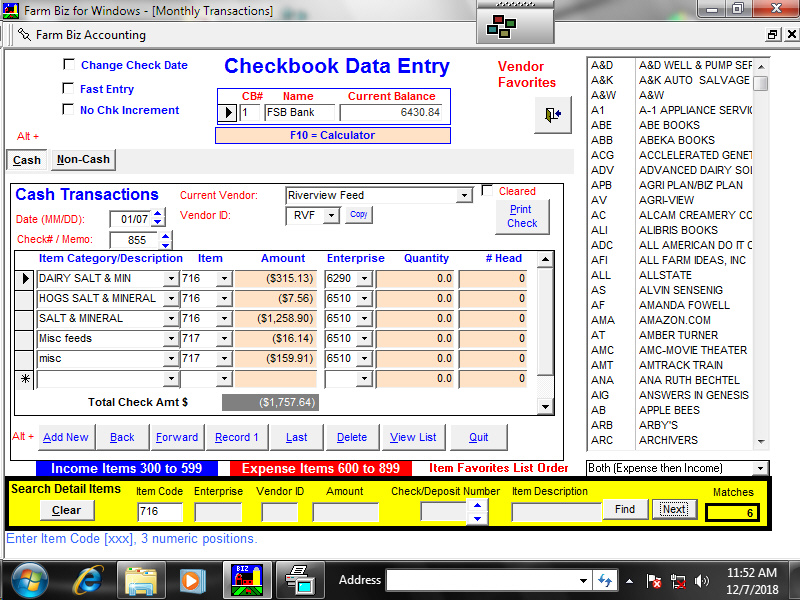Copy the vendor ID with the Copy button
800x600 pixels.
click(x=359, y=214)
